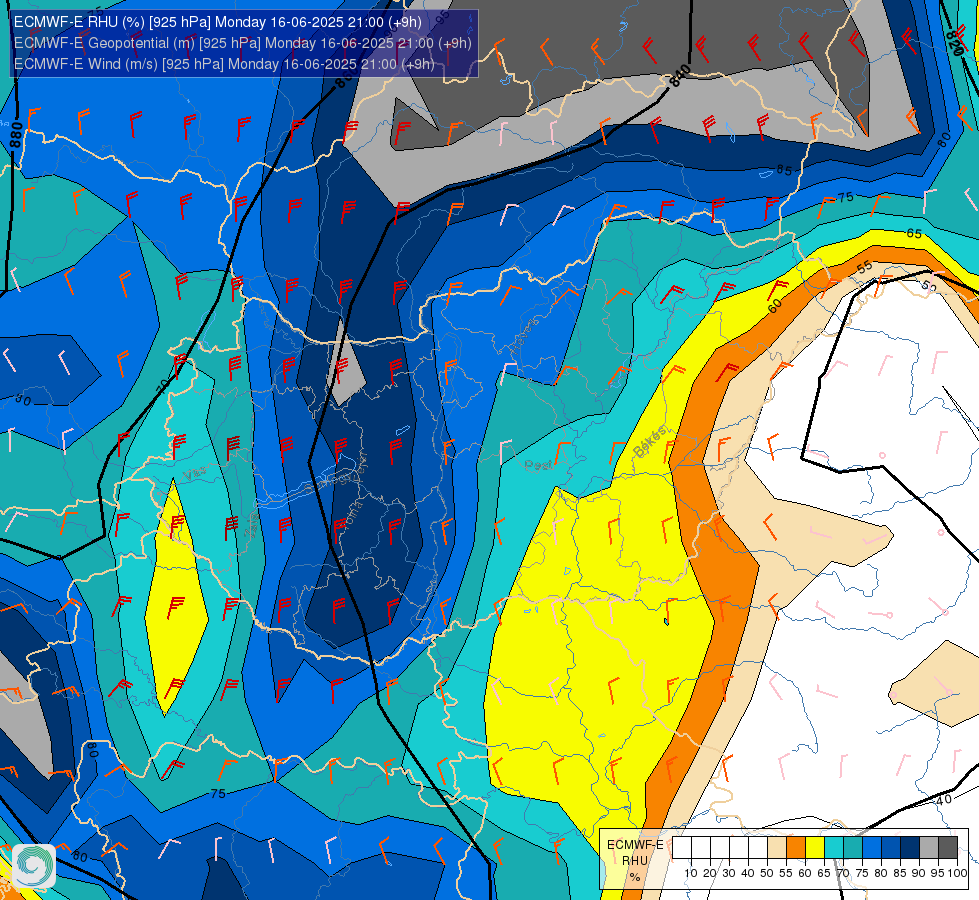Click the navy 85–90% legend swatch

tap(910, 848)
